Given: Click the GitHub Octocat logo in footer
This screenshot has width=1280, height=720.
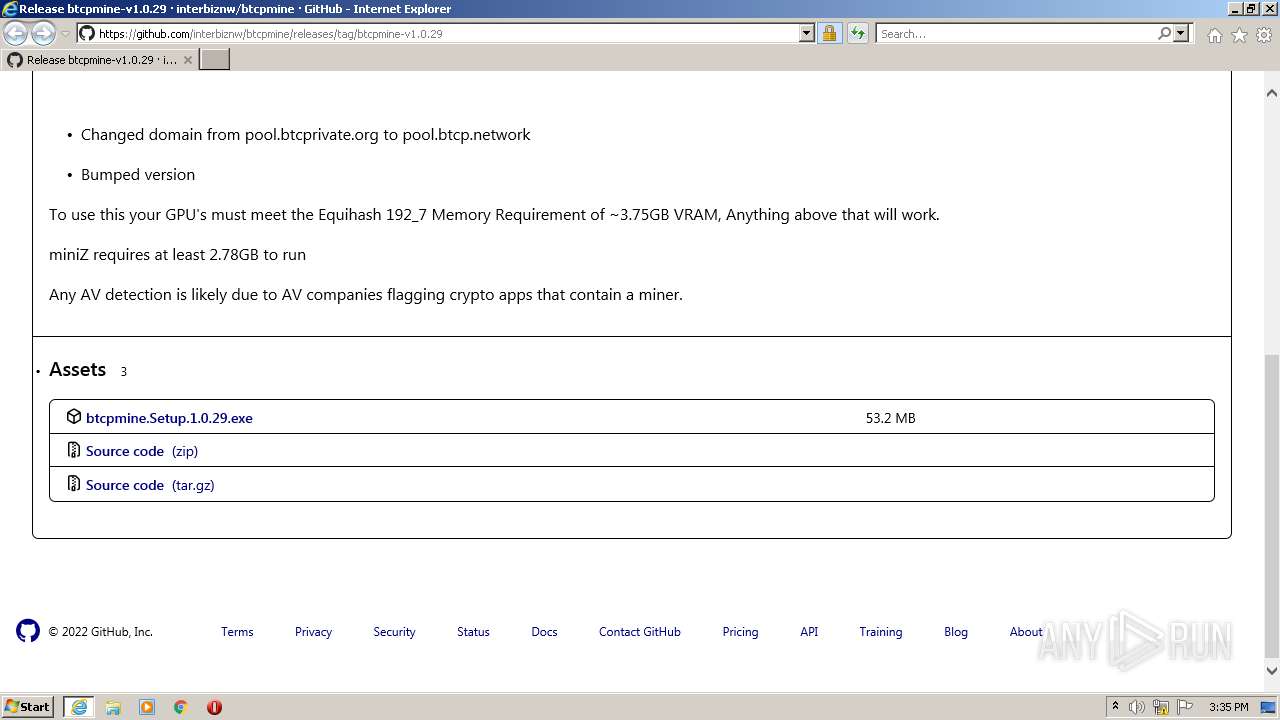Looking at the screenshot, I should coord(28,631).
